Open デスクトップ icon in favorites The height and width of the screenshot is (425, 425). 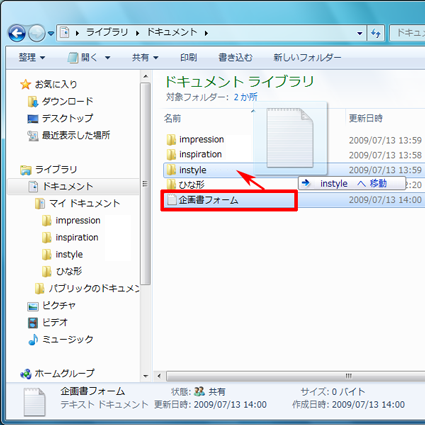[33, 119]
